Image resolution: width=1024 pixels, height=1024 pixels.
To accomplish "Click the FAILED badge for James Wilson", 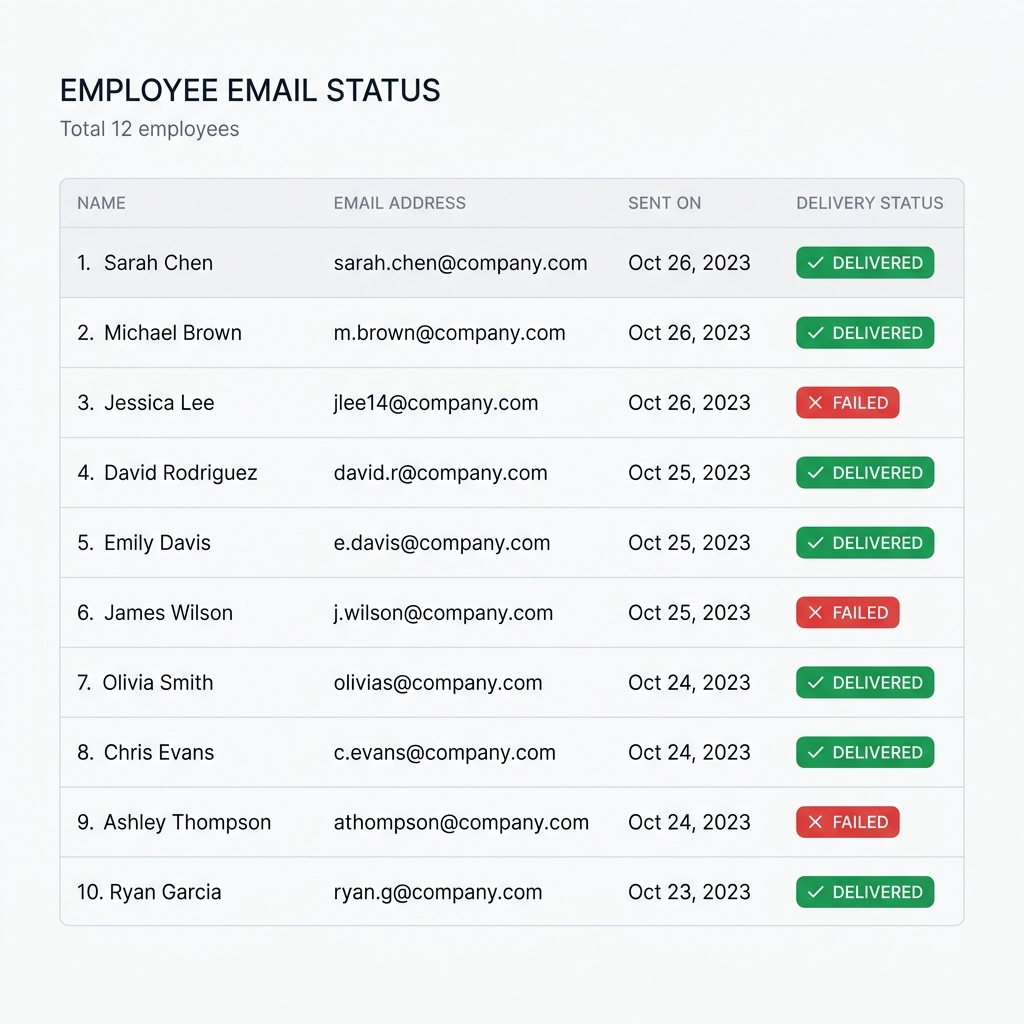I will (x=847, y=612).
